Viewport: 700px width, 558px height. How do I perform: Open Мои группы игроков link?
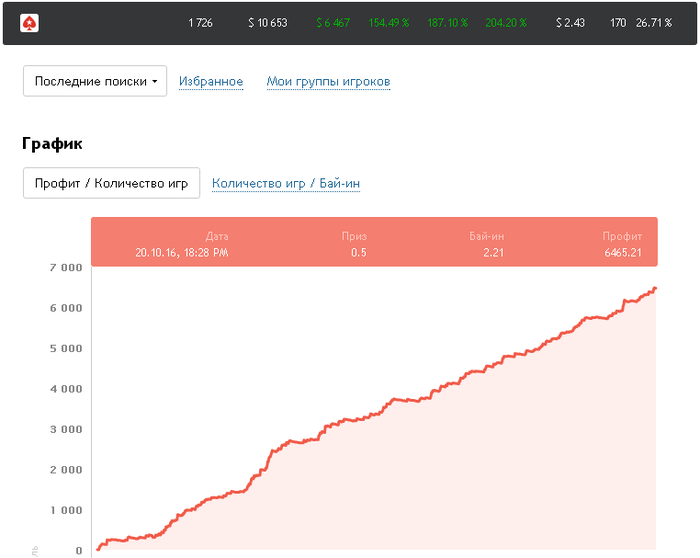[x=328, y=81]
